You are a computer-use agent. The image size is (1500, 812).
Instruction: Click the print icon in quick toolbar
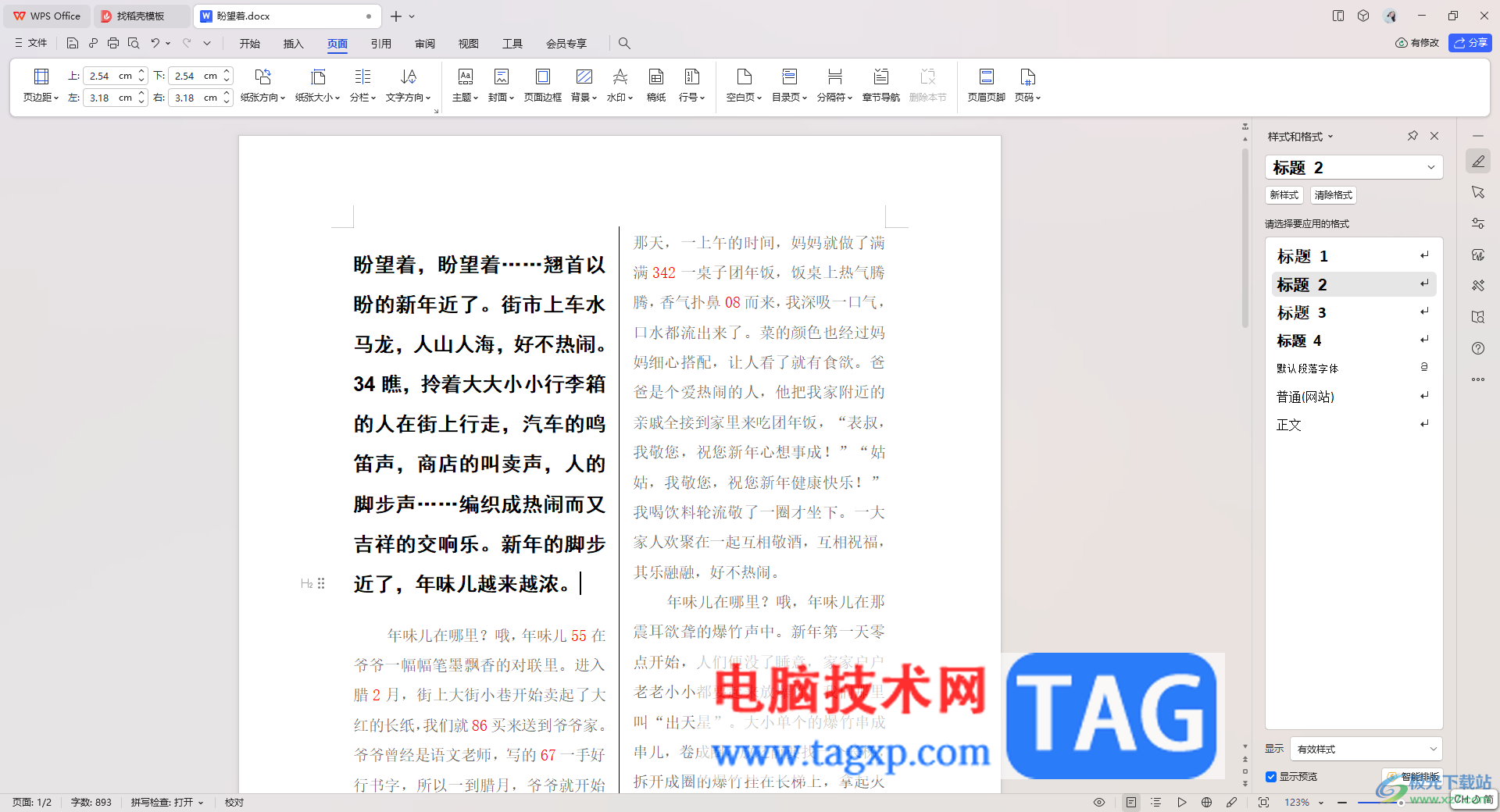pyautogui.click(x=113, y=43)
